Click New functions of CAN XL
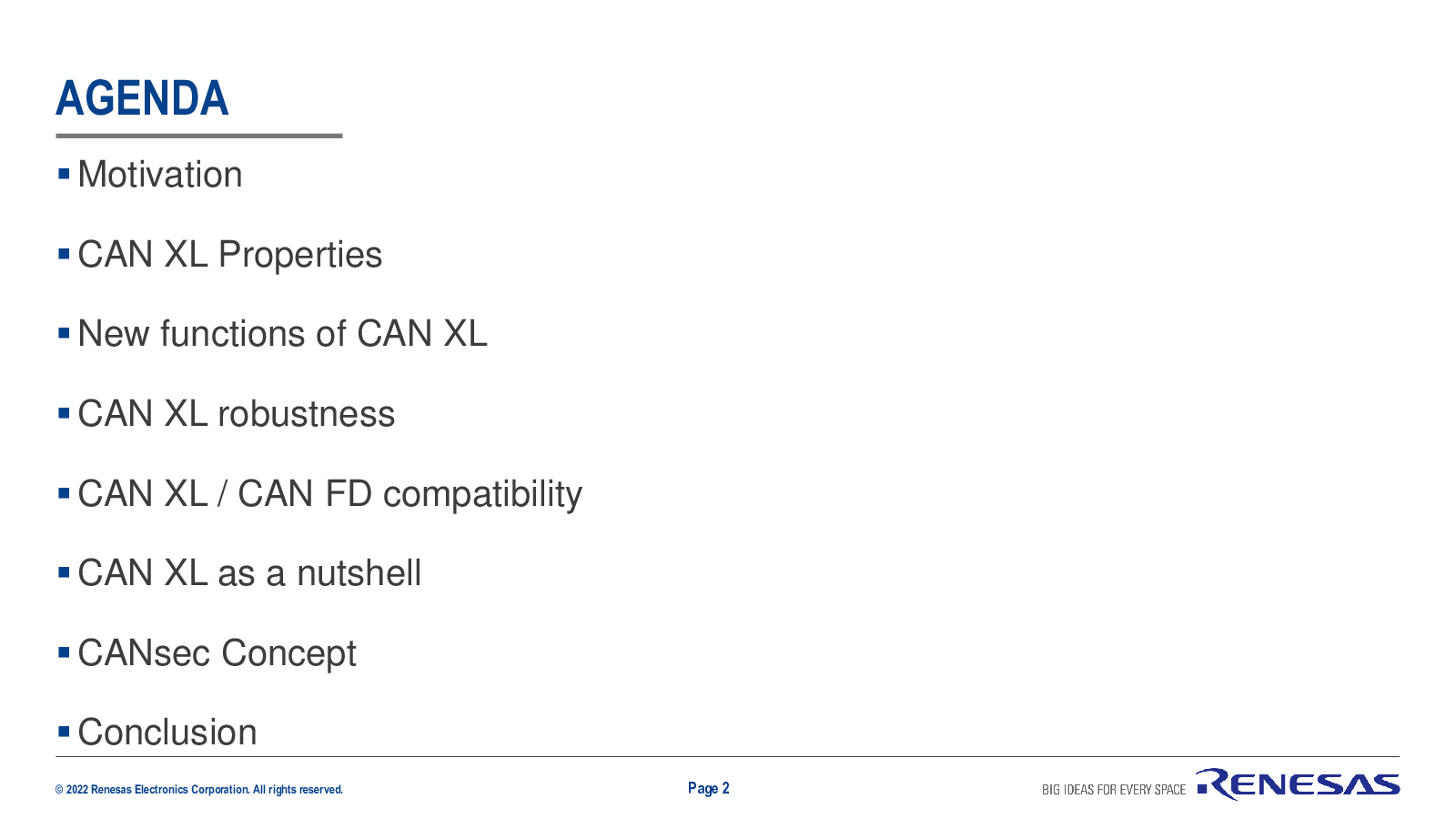 (283, 334)
